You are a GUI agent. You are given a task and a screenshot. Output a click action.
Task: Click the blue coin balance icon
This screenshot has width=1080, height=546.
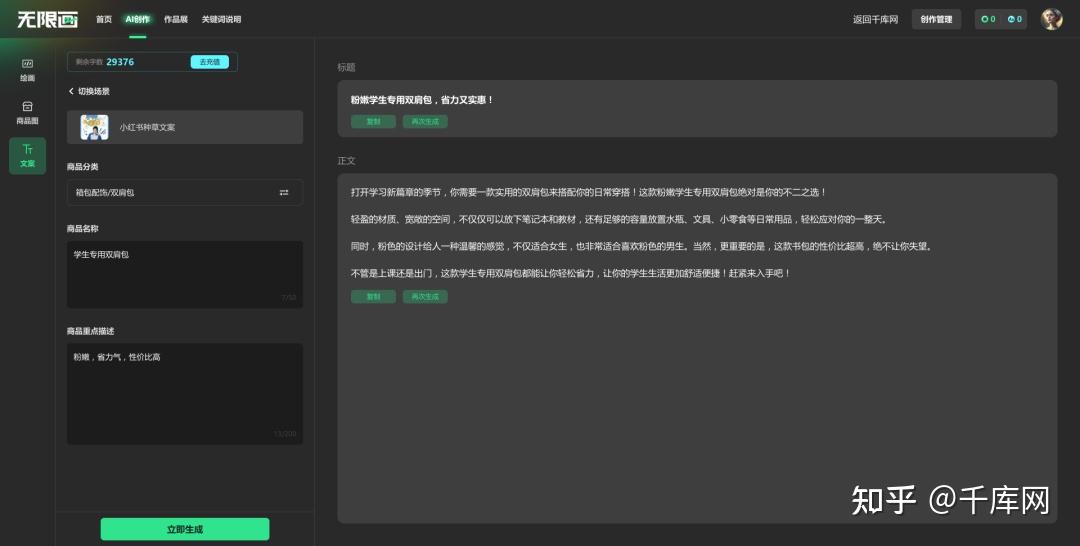click(x=1010, y=19)
